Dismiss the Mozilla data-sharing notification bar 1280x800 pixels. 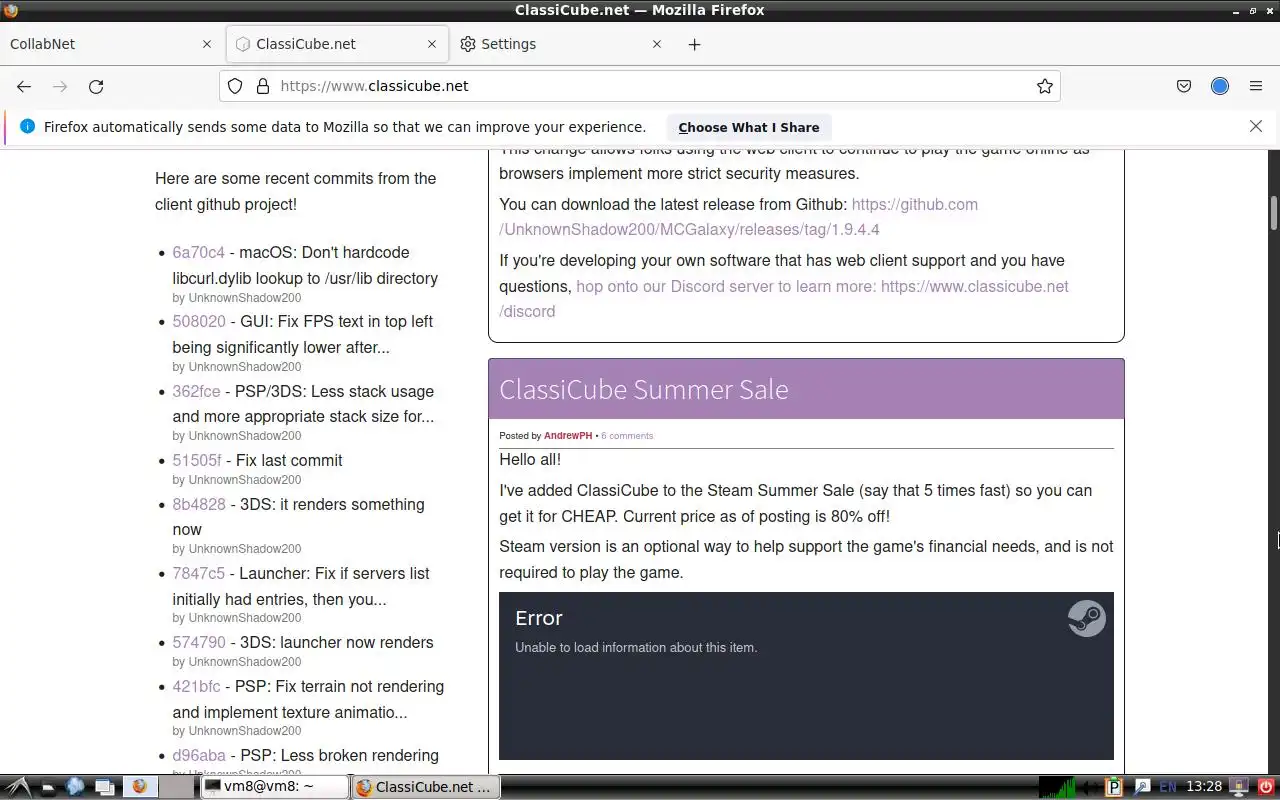tap(1256, 126)
